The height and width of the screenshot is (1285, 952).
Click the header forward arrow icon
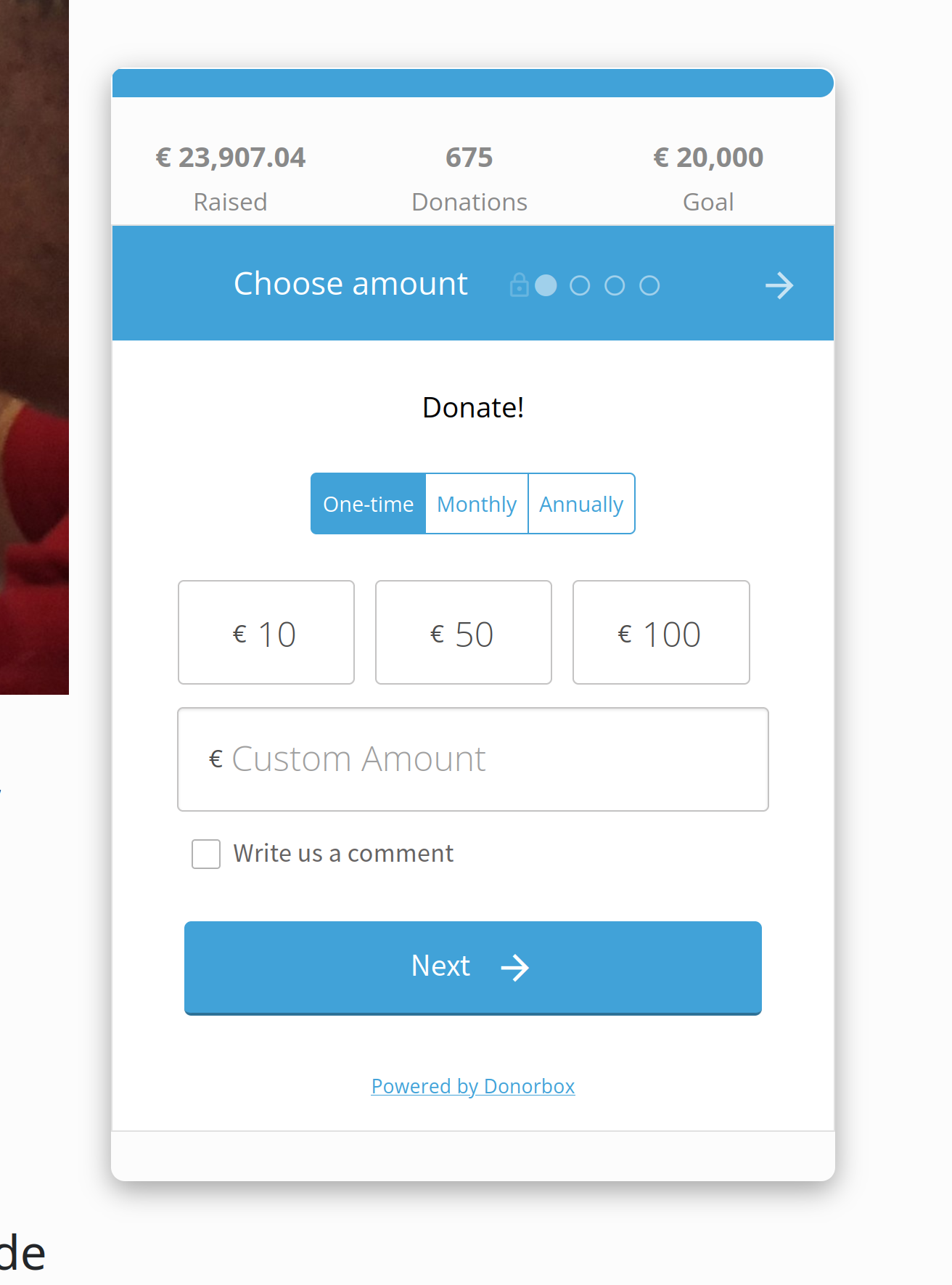(x=779, y=285)
